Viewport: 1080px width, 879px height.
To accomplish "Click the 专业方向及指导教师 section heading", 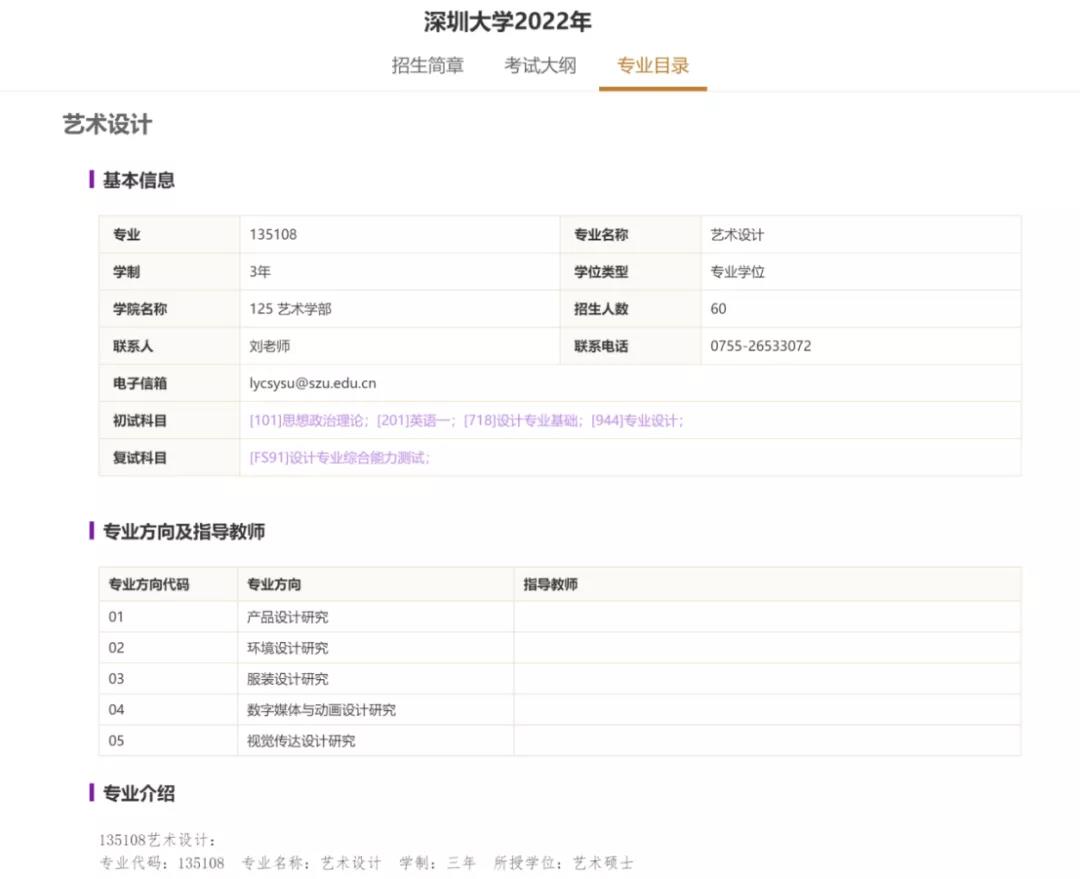I will [x=184, y=531].
